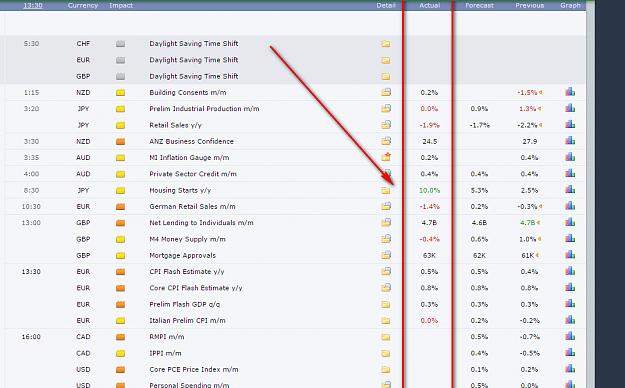Open detail folder for Housing Starts y/y

pyautogui.click(x=385, y=190)
